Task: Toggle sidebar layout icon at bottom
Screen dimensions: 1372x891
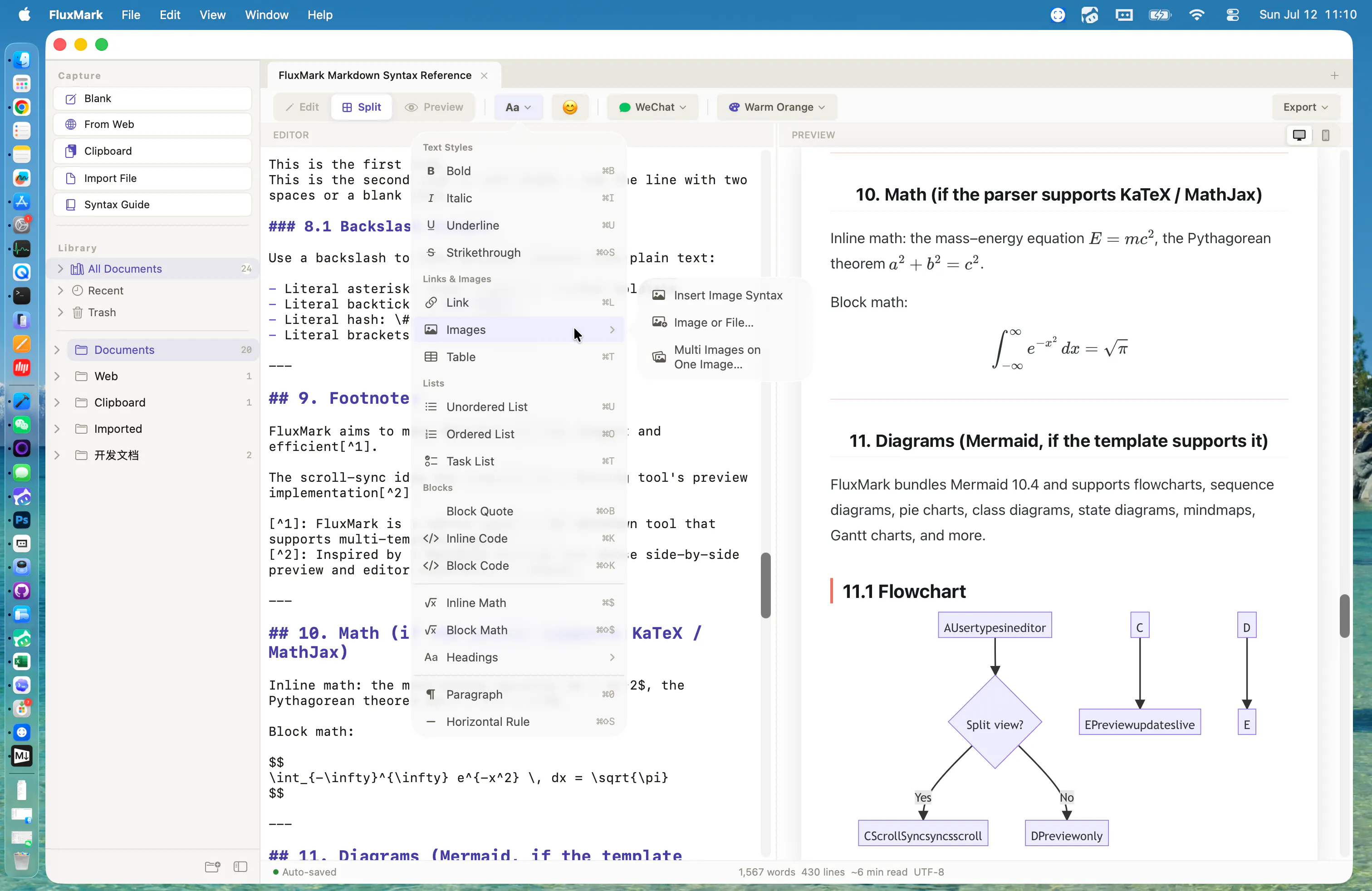Action: click(240, 867)
